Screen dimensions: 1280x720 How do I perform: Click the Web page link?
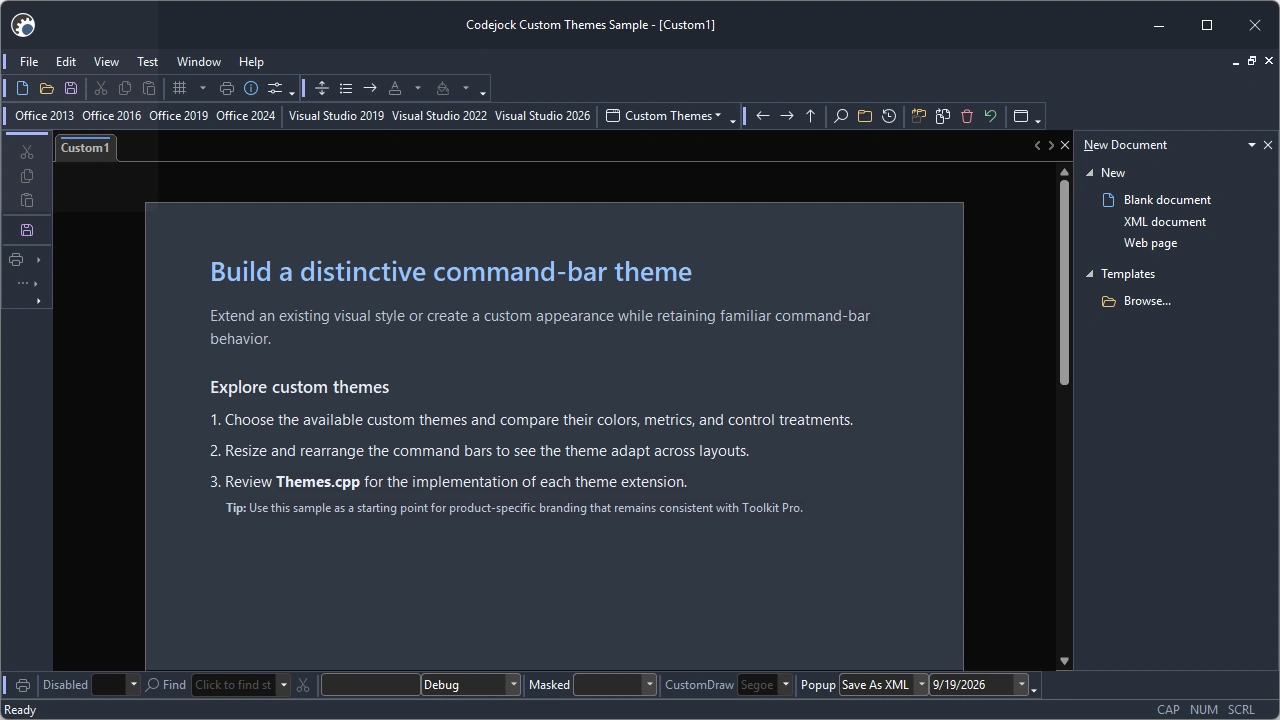click(x=1150, y=243)
